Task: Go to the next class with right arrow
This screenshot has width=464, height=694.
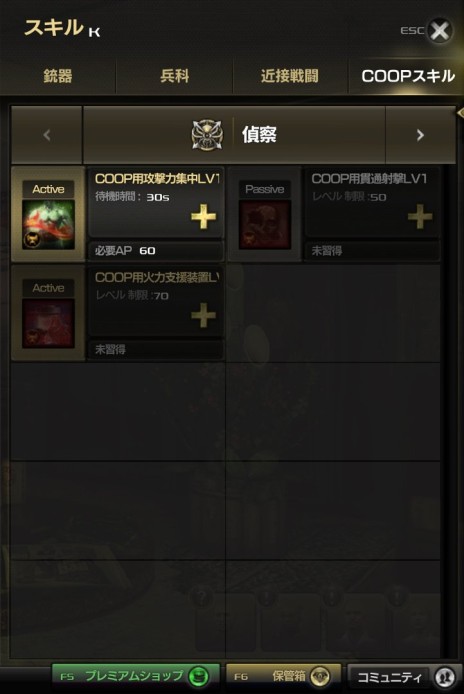Action: click(x=420, y=135)
